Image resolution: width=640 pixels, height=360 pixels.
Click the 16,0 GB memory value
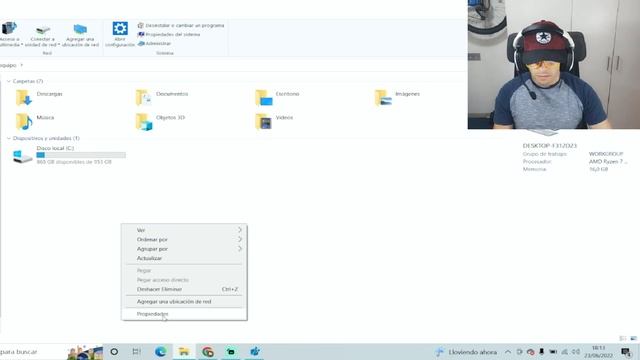(x=598, y=169)
